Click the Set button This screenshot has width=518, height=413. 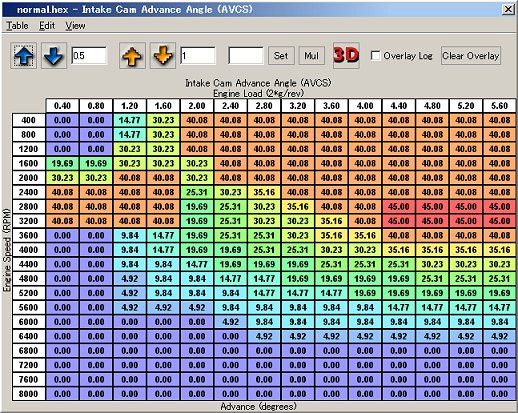(281, 56)
